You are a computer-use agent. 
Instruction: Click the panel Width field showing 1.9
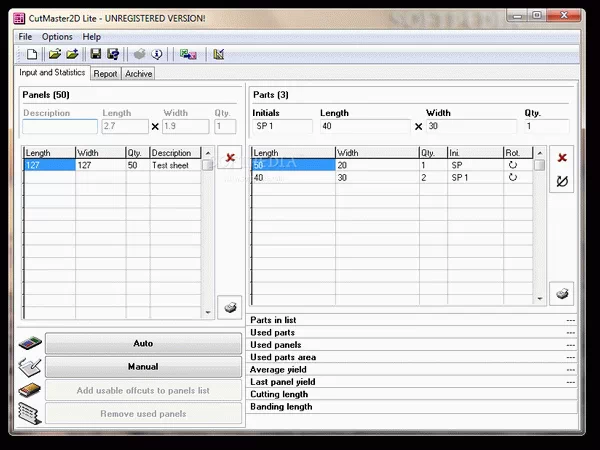186,126
